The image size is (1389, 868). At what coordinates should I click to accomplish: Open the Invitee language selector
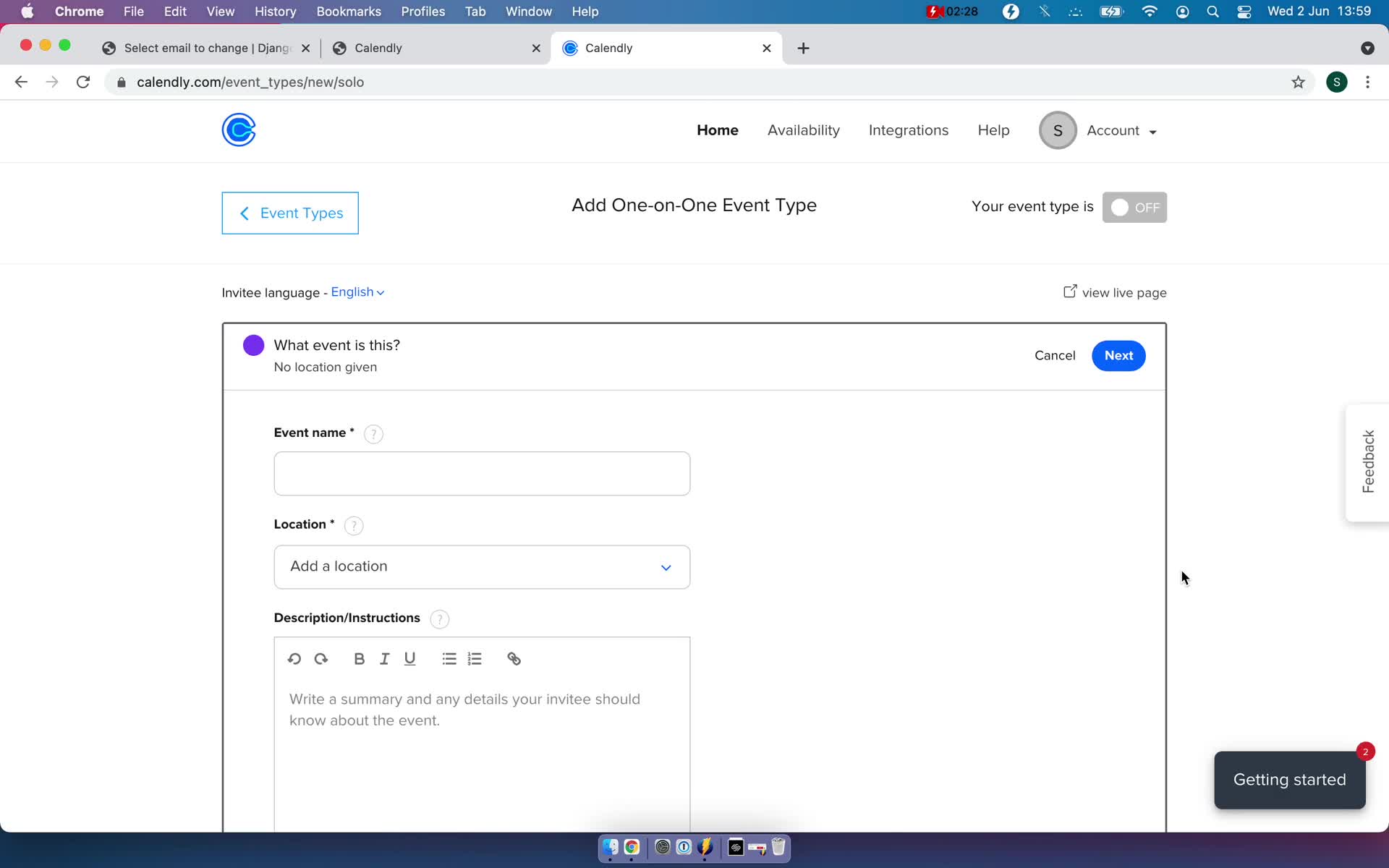tap(357, 291)
